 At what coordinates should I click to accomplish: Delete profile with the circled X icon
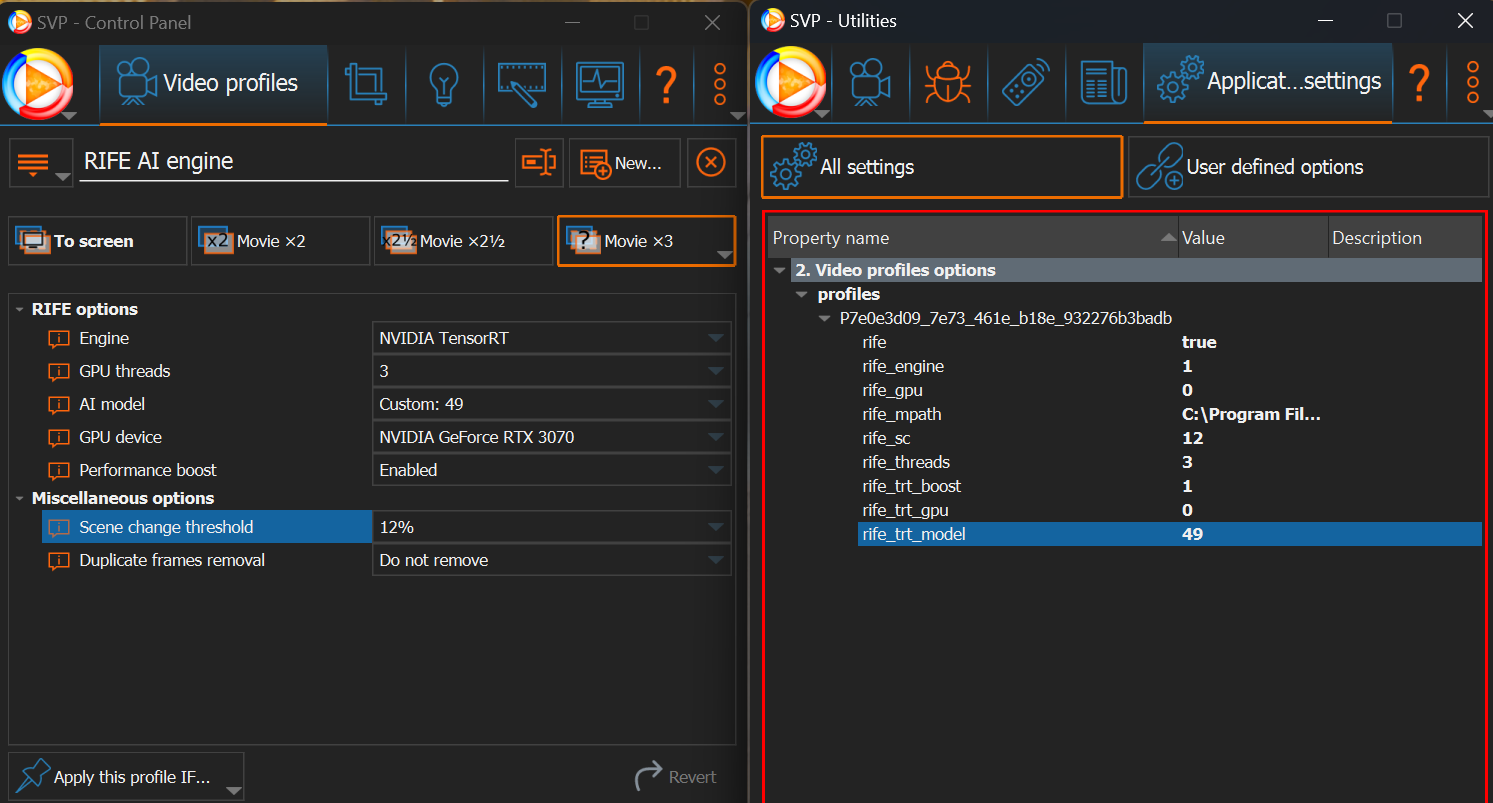coord(710,163)
